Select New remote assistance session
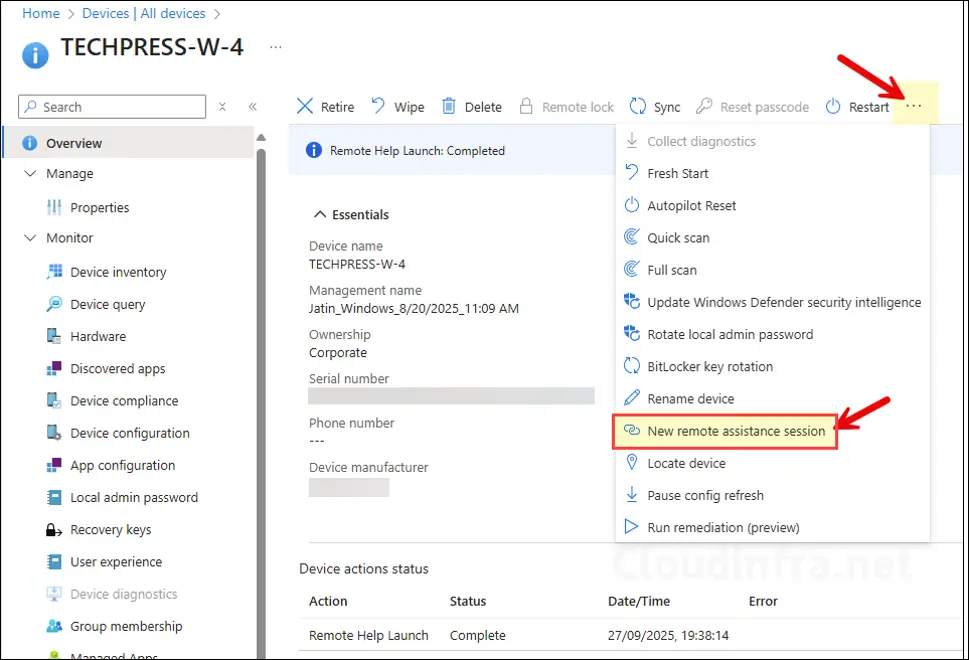 (x=736, y=431)
